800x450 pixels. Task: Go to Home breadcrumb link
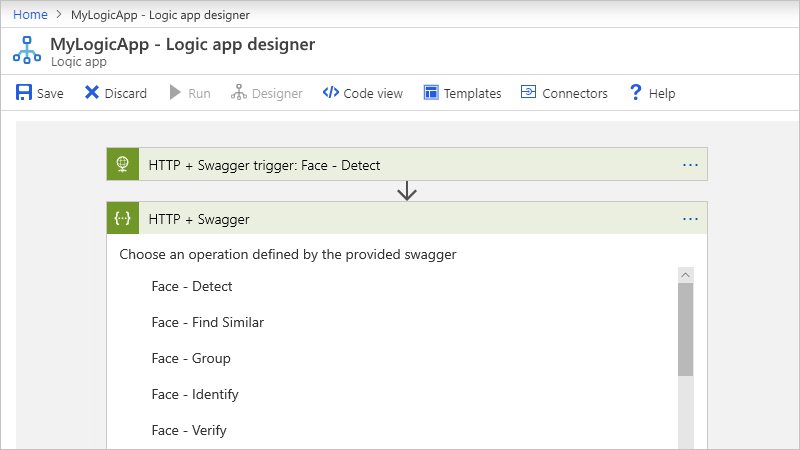click(x=29, y=15)
